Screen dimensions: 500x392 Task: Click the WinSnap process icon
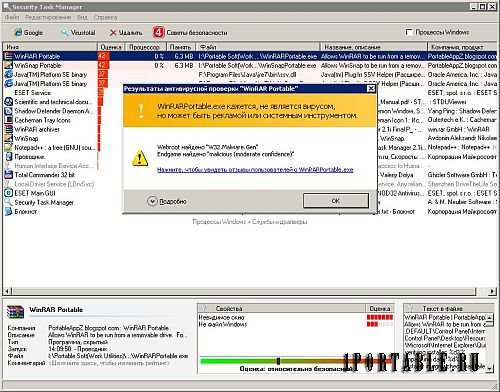[9, 138]
